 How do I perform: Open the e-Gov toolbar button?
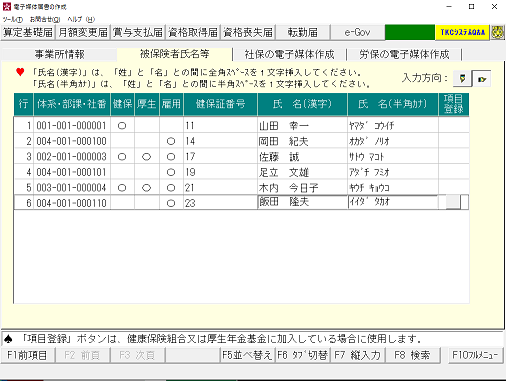coord(357,32)
